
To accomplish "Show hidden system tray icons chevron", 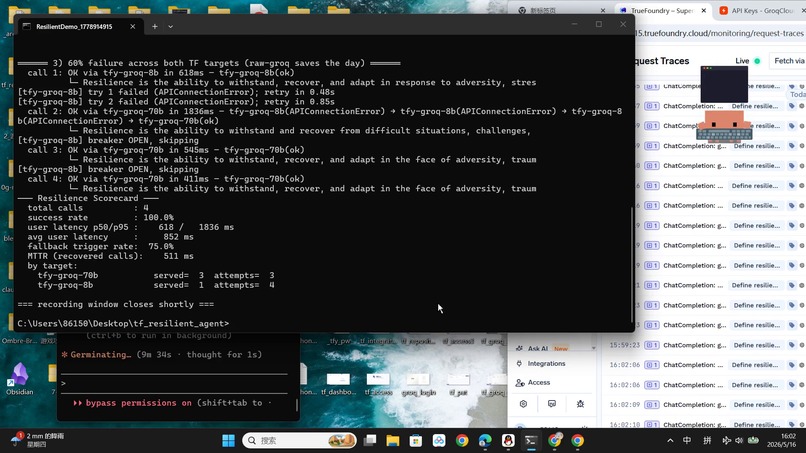I will 670,441.
